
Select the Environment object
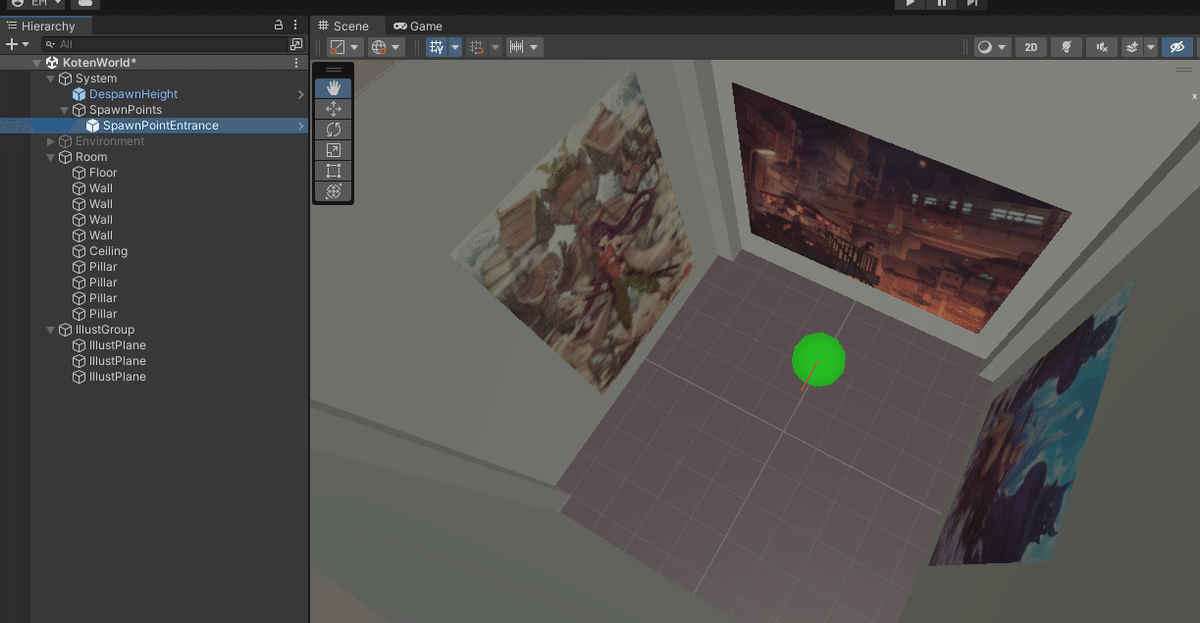pyautogui.click(x=109, y=141)
